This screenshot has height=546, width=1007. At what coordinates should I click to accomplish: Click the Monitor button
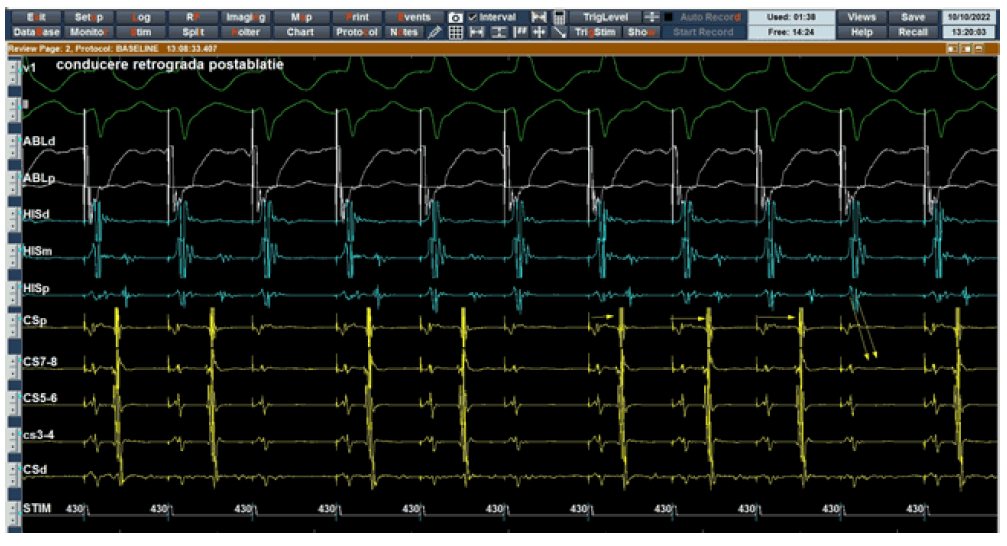pyautogui.click(x=89, y=32)
